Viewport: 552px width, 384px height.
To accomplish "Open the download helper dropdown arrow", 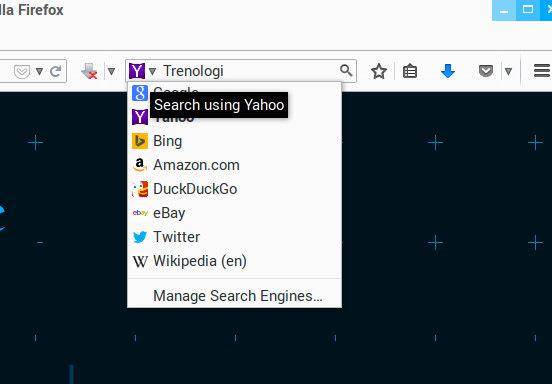I will coord(111,71).
